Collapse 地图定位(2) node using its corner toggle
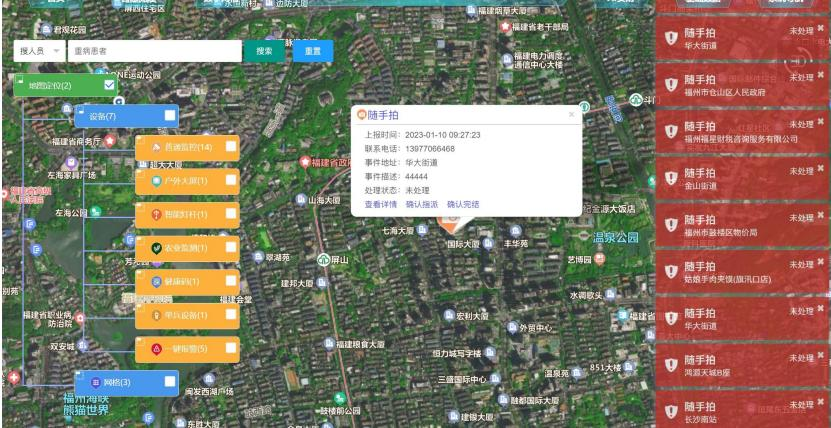The width and height of the screenshot is (831, 428). pyautogui.click(x=19, y=79)
